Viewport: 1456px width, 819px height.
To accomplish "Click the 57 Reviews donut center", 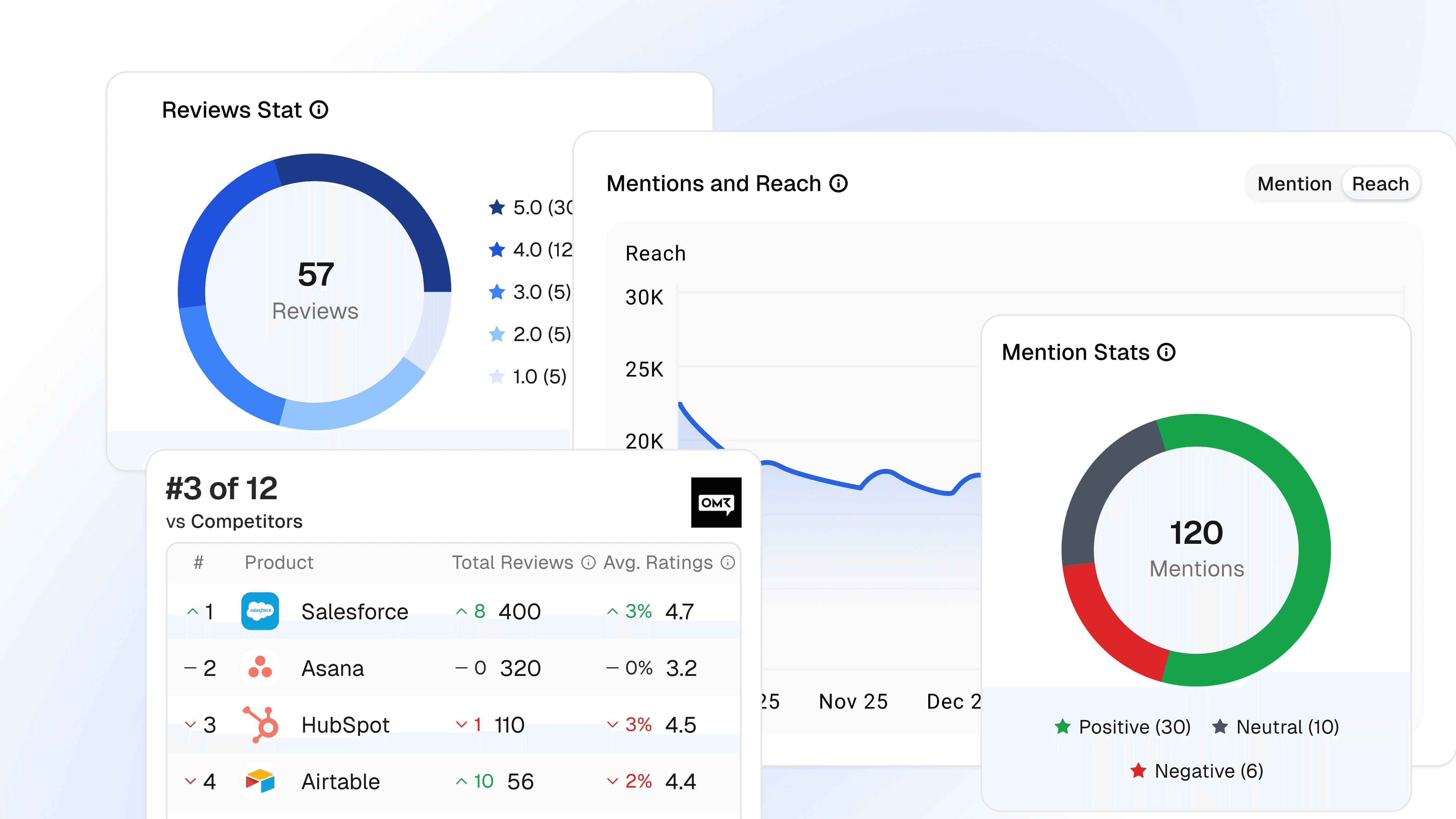I will point(315,292).
